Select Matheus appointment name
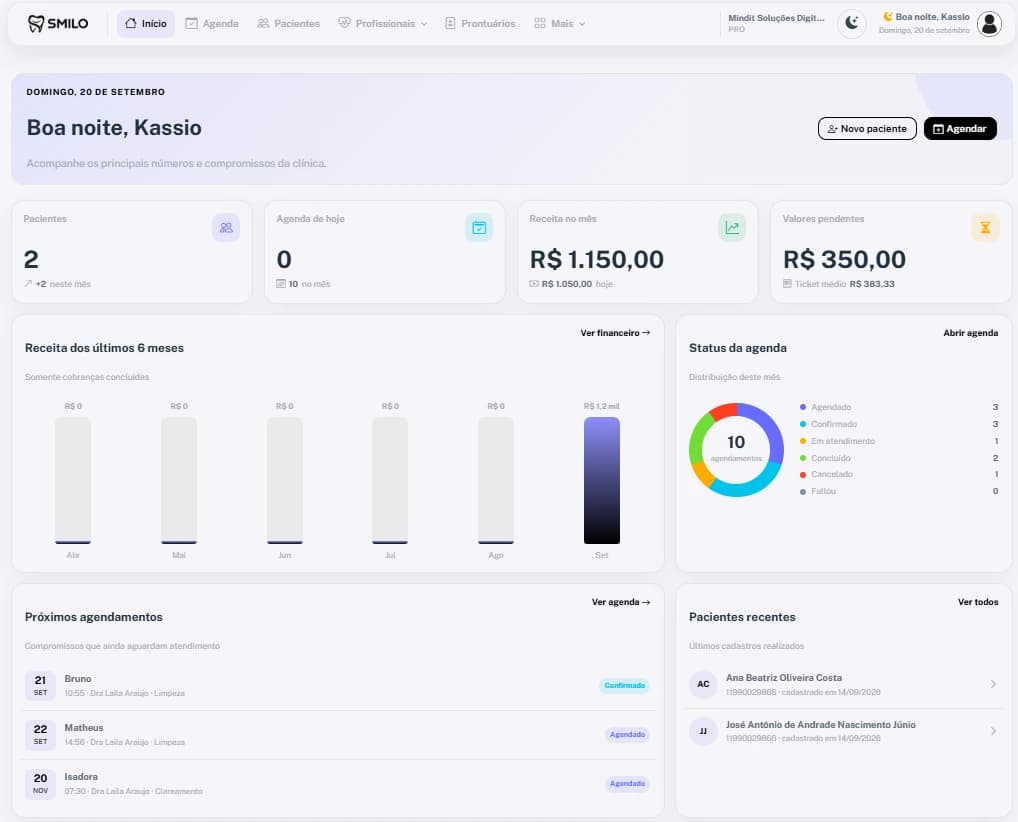Image resolution: width=1018 pixels, height=822 pixels. pos(84,728)
